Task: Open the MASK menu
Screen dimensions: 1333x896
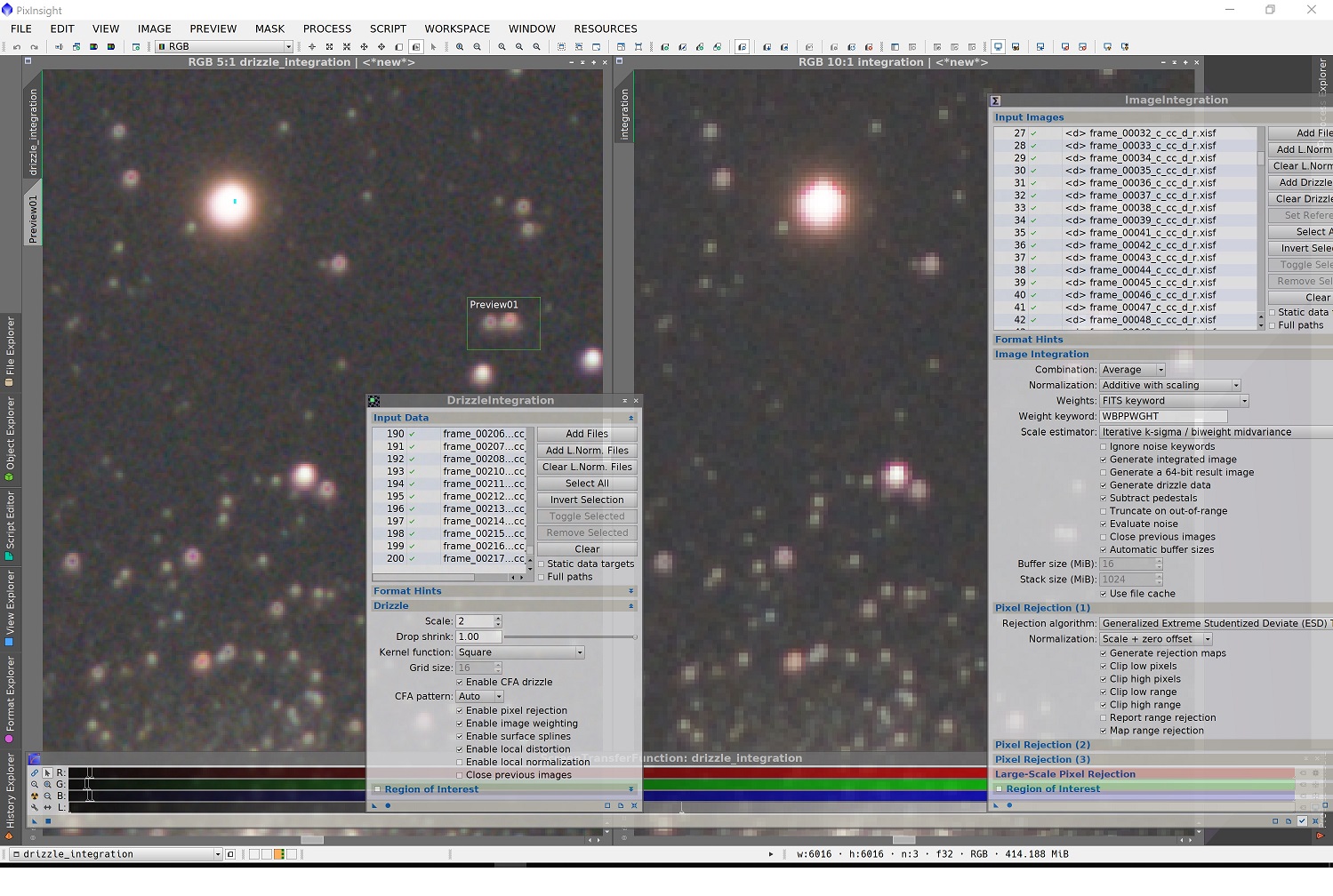Action: tap(269, 28)
